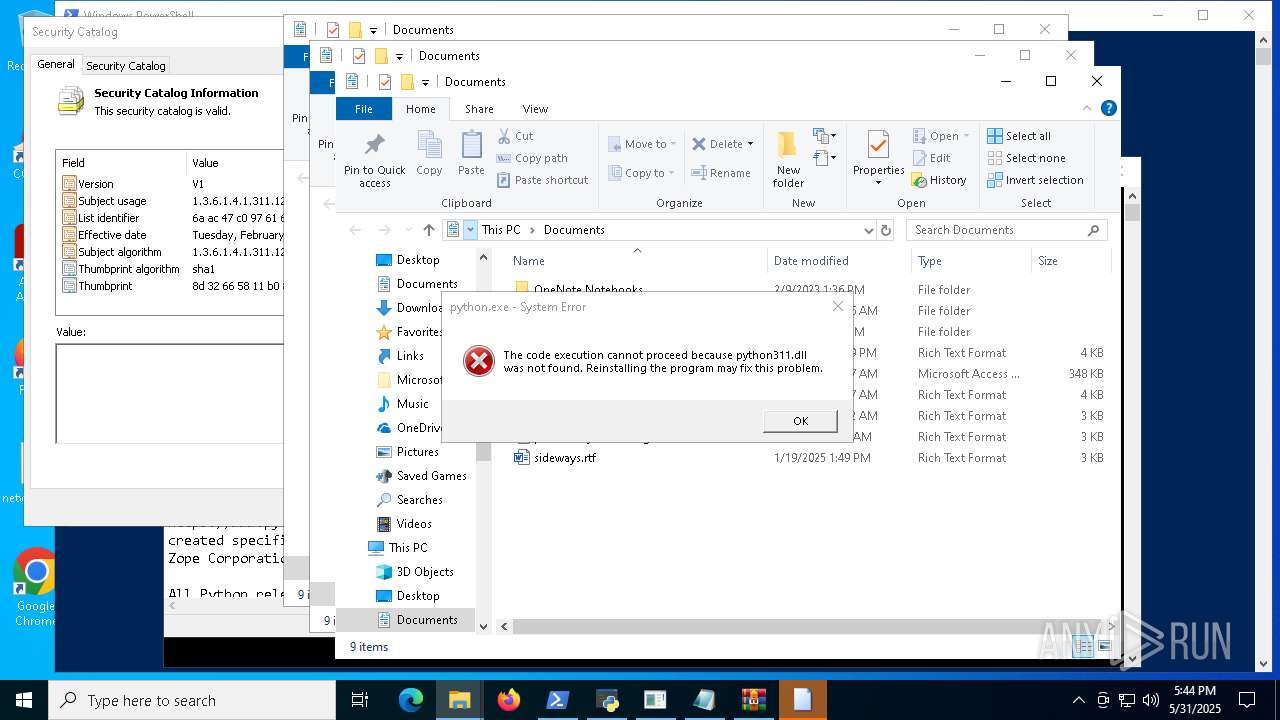The height and width of the screenshot is (720, 1280).
Task: Open Videos in the navigation pane
Action: pyautogui.click(x=414, y=524)
